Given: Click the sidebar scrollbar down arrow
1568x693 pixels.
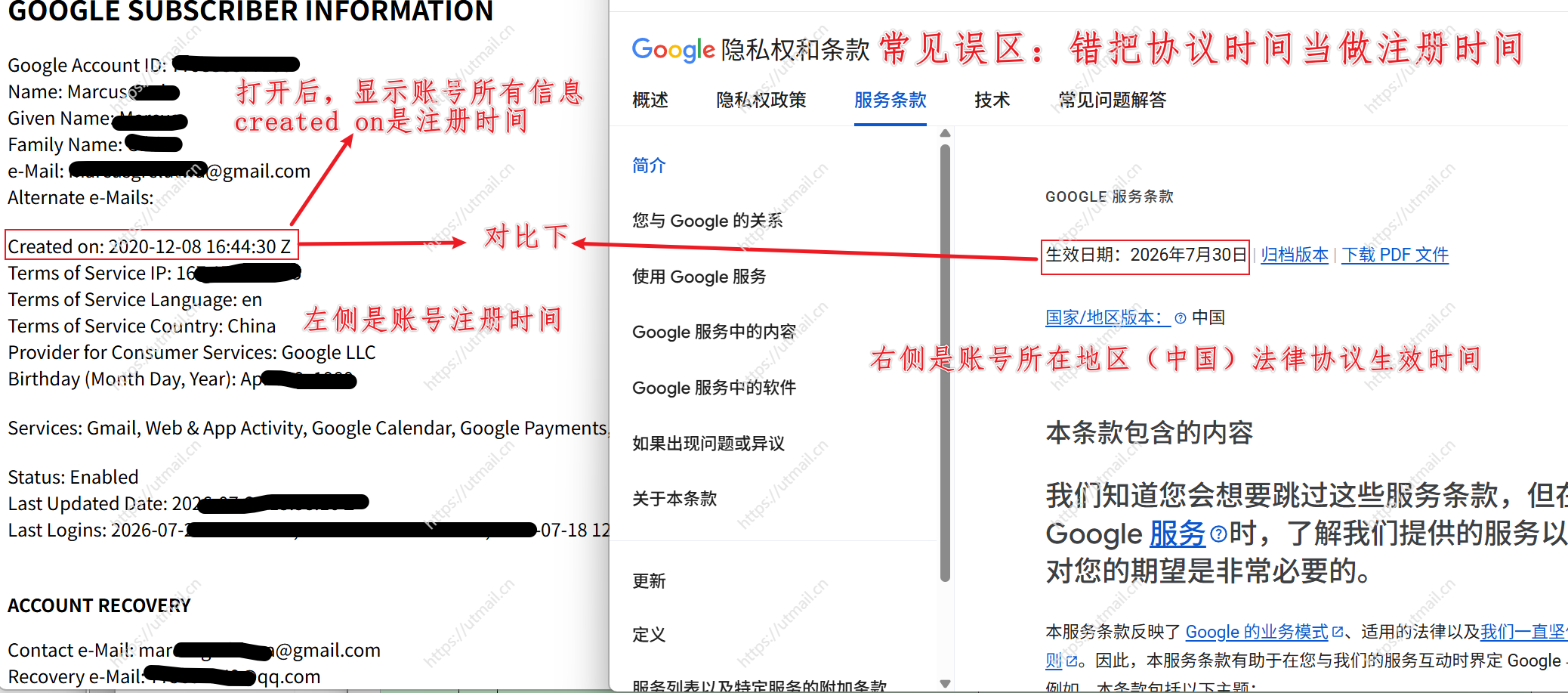Looking at the screenshot, I should pos(945,683).
